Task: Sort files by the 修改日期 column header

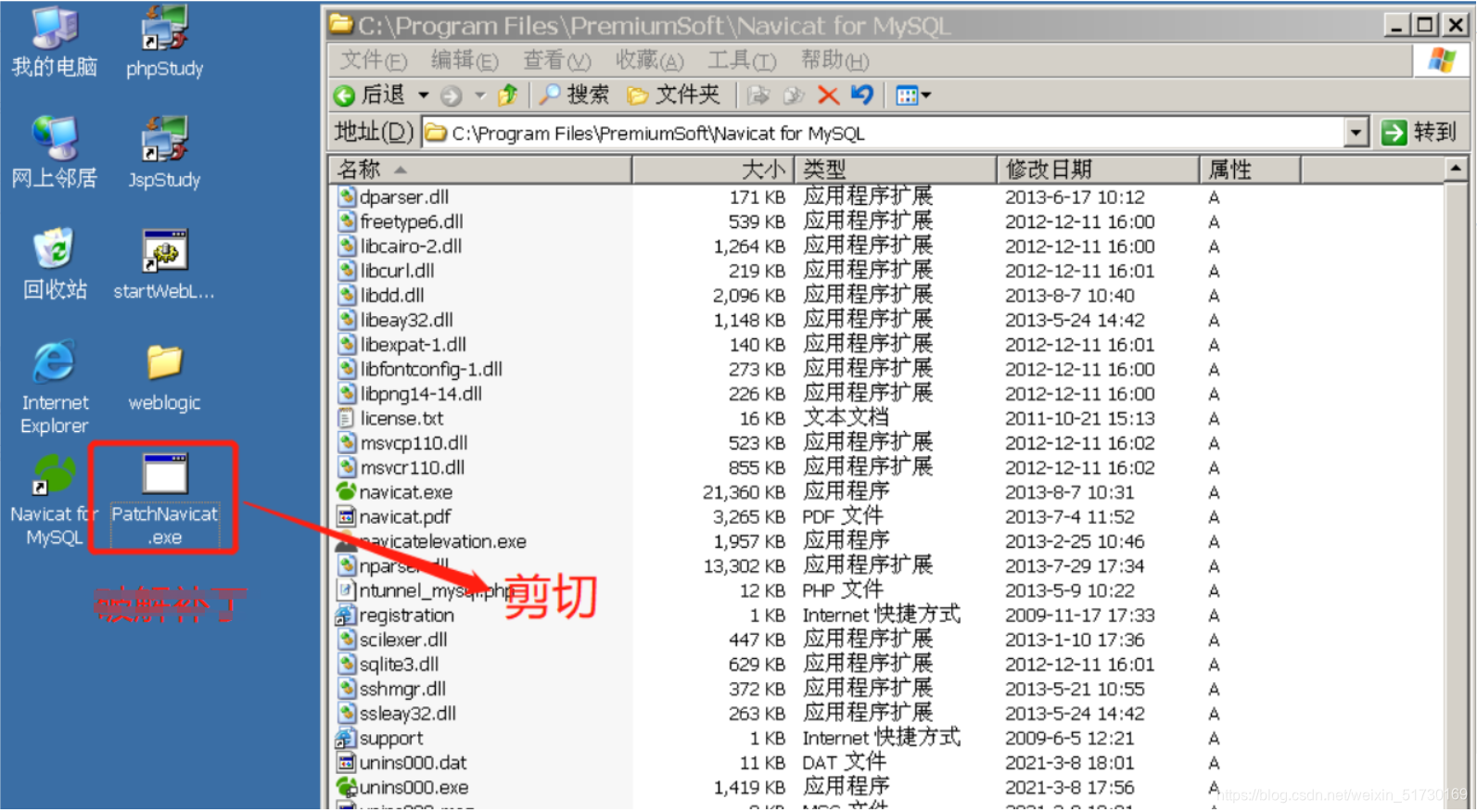Action: (1098, 170)
